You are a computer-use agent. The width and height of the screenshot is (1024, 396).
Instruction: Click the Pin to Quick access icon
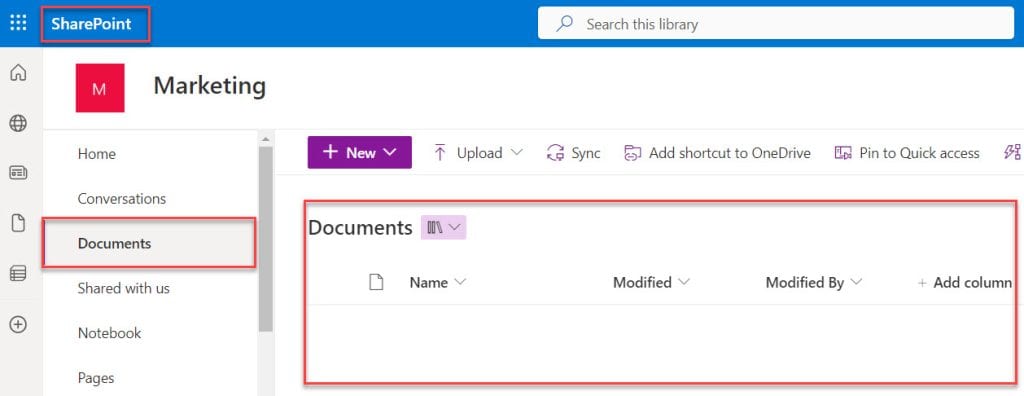(x=843, y=154)
